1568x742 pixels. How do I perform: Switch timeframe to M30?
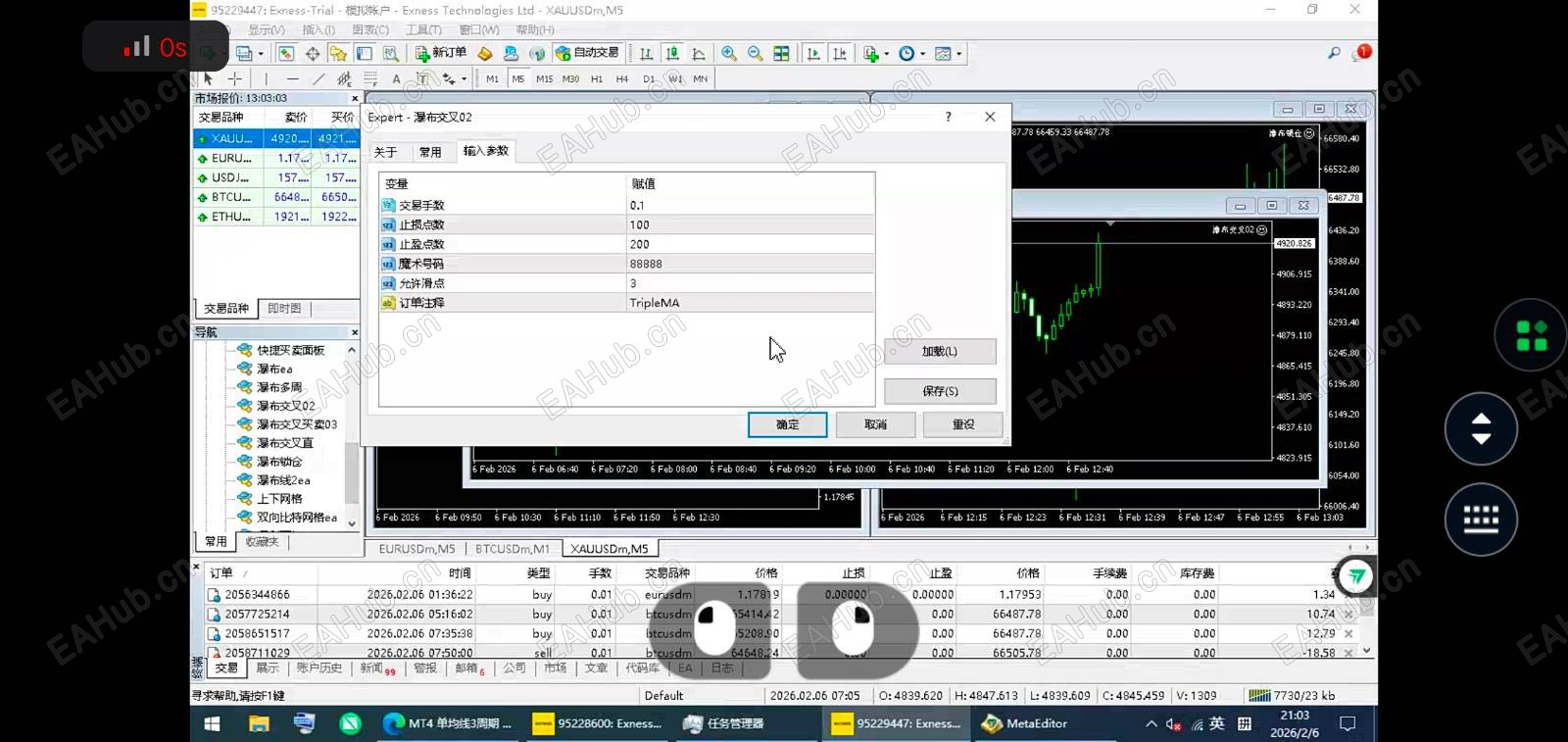pyautogui.click(x=570, y=78)
